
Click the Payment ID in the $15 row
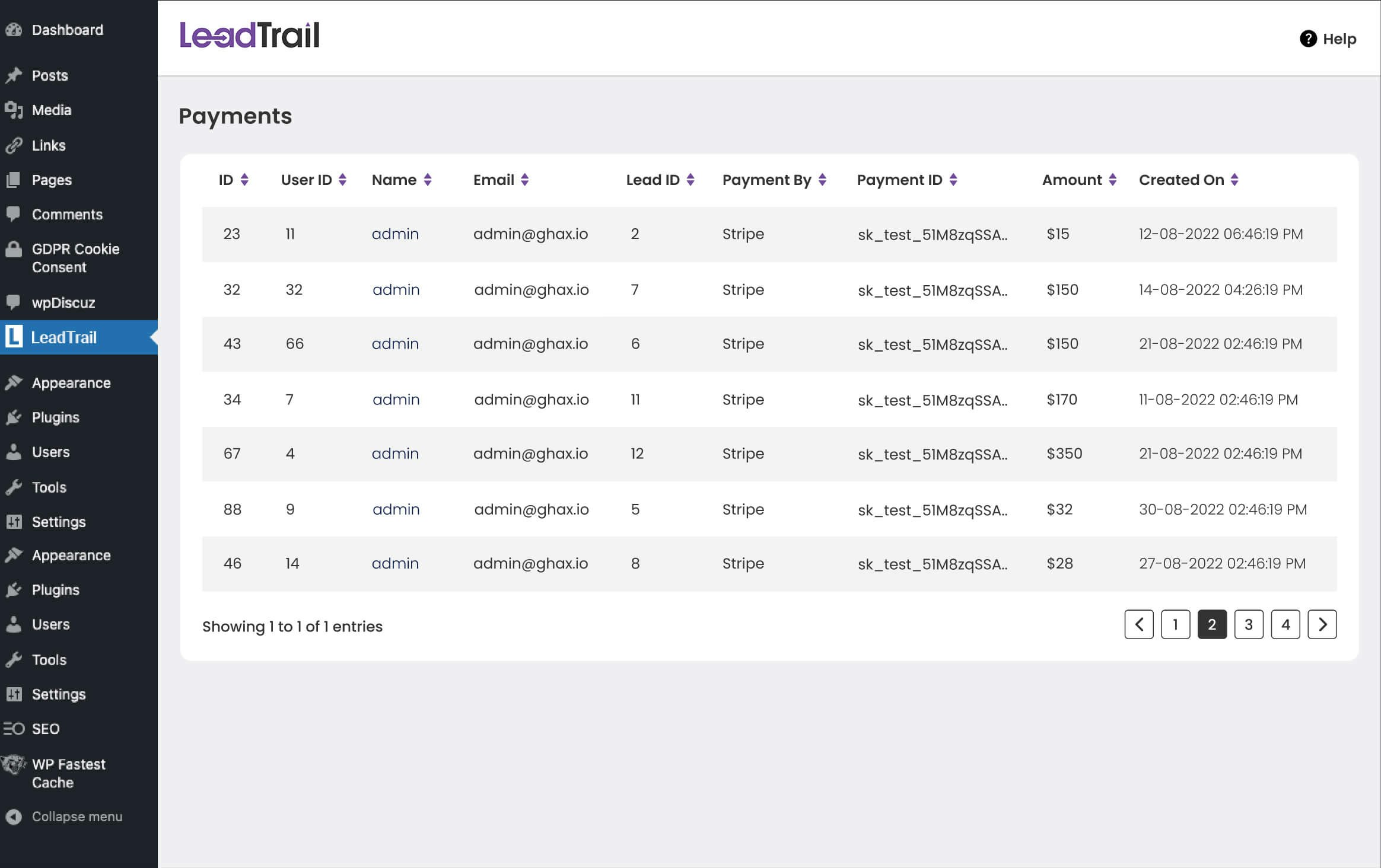(933, 235)
